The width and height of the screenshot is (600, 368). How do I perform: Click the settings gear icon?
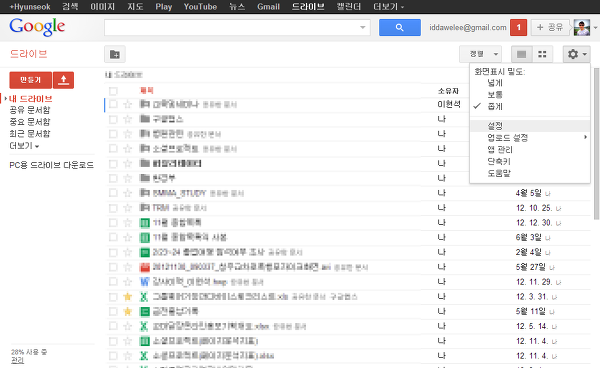pos(577,54)
